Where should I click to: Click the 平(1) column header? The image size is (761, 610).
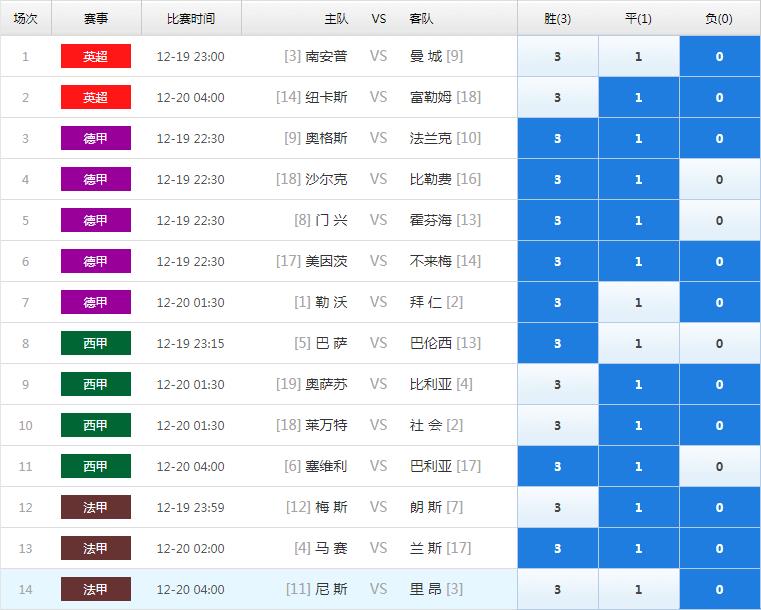pyautogui.click(x=639, y=18)
